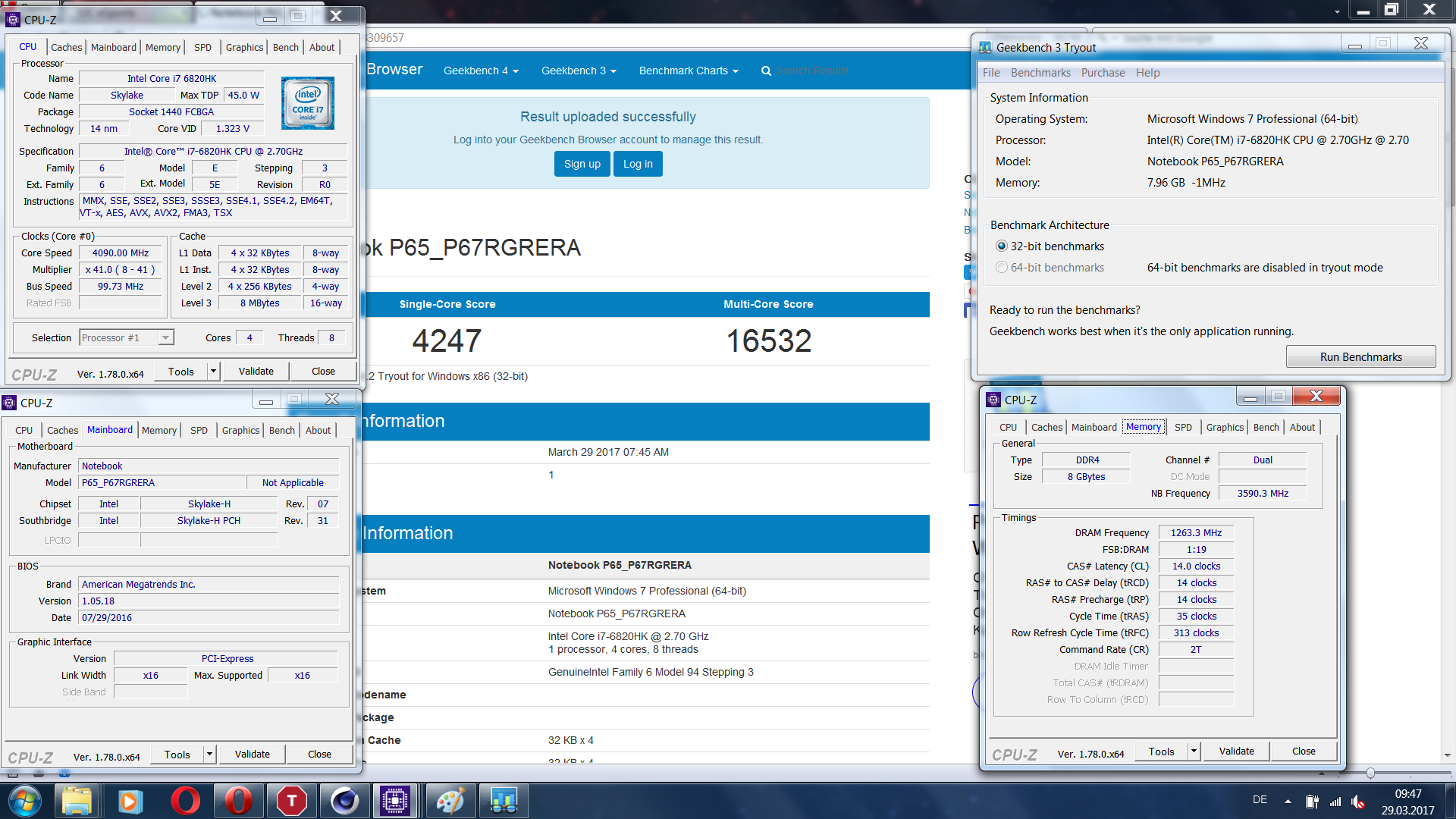1456x819 pixels.
Task: Click the small dropdown arrow in browser title bar
Action: 1337,11
